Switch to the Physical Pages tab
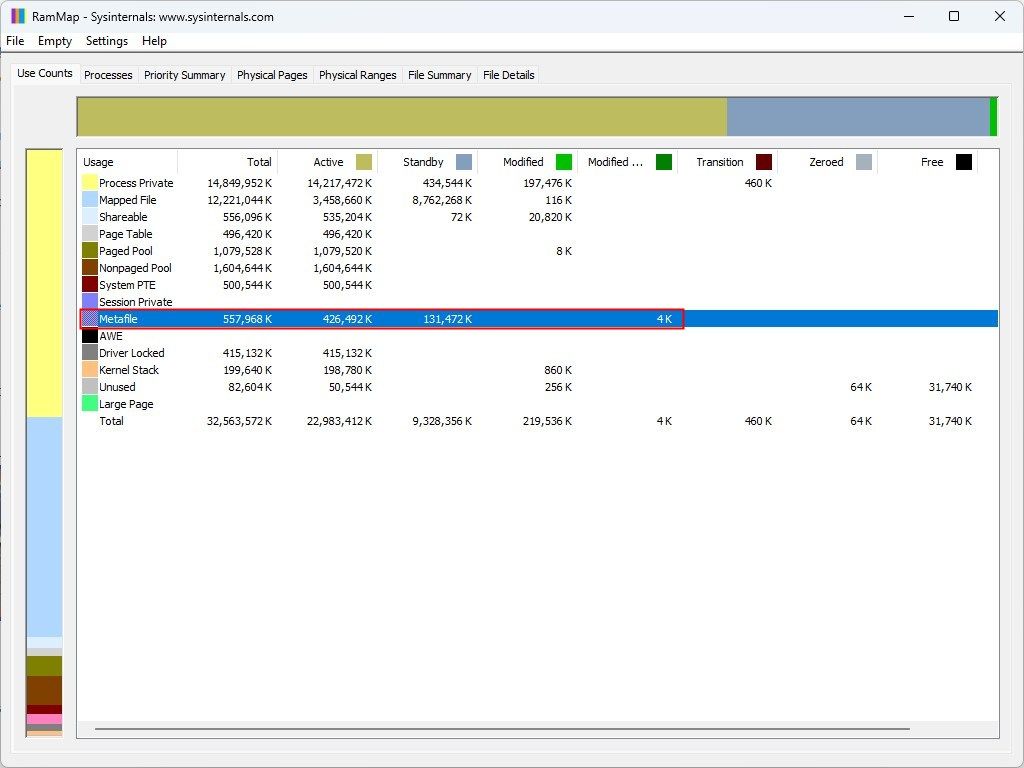 click(272, 75)
